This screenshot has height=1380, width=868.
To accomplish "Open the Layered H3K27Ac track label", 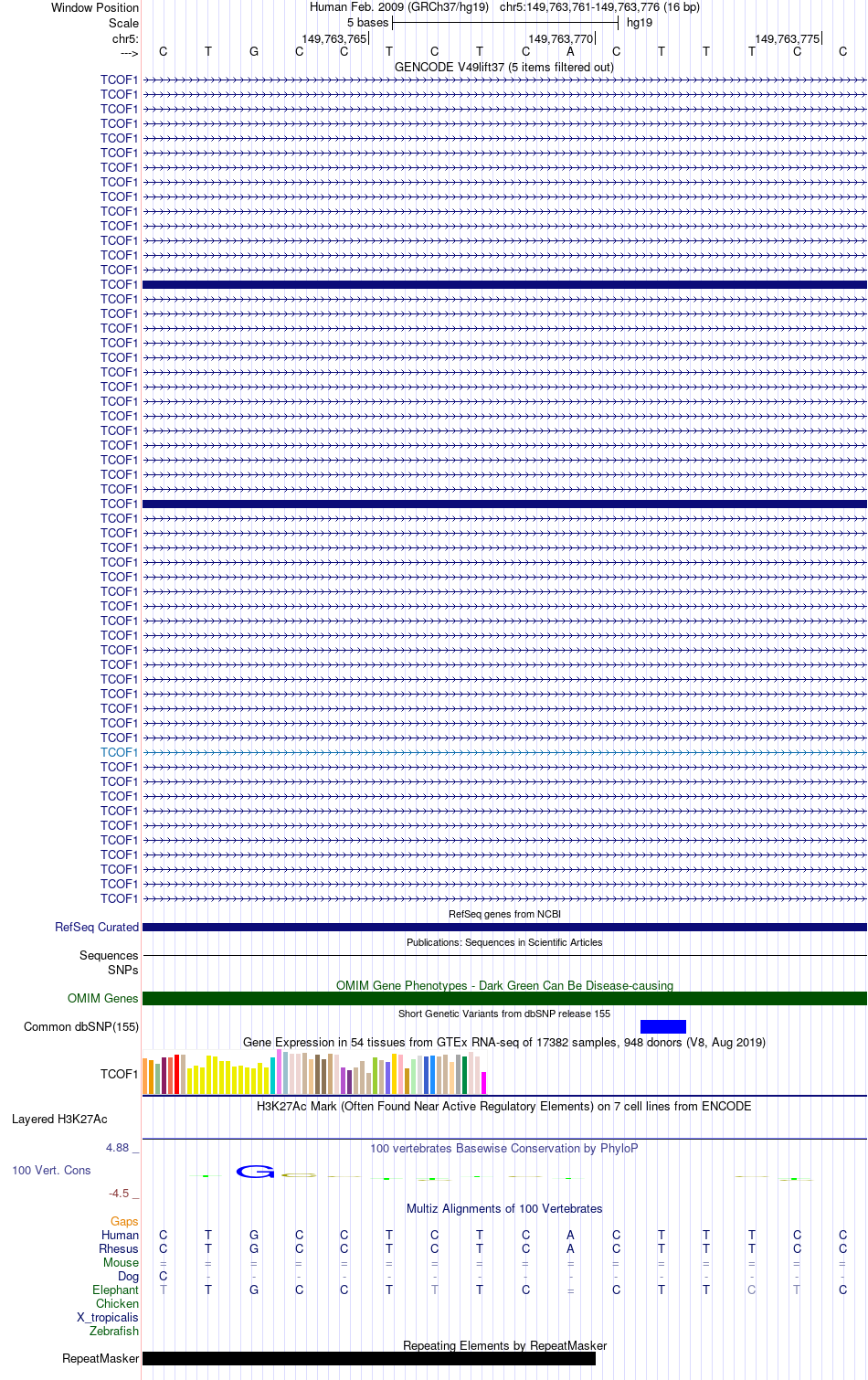I will click(59, 1119).
